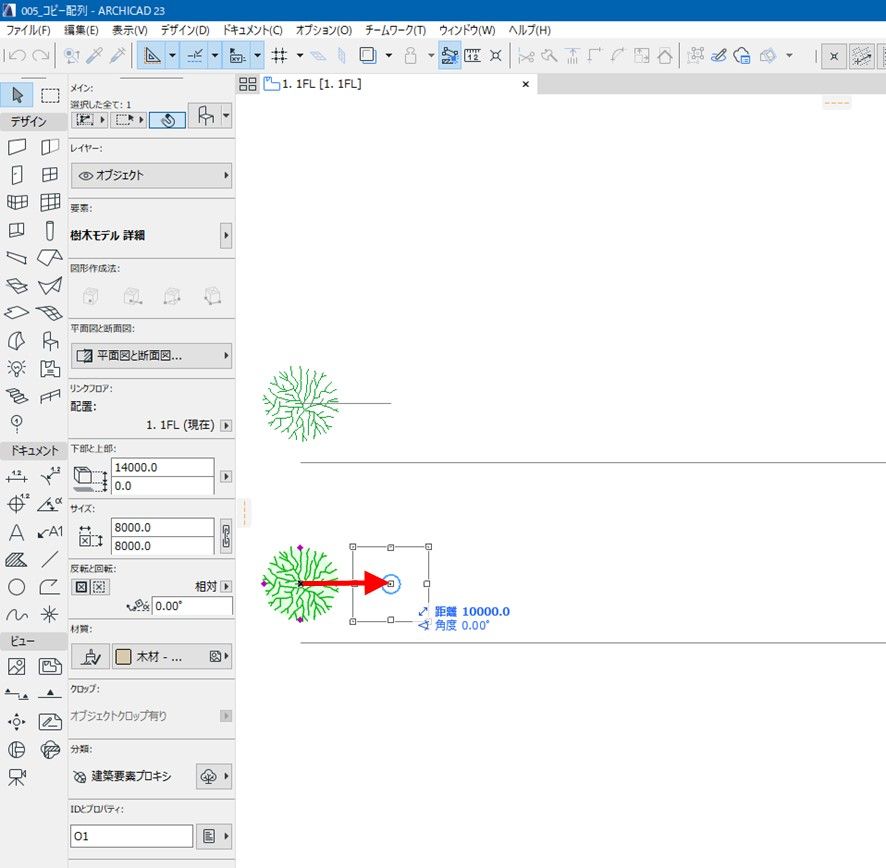This screenshot has width=886, height=868.
Task: Select the Marquee tool
Action: 50,95
